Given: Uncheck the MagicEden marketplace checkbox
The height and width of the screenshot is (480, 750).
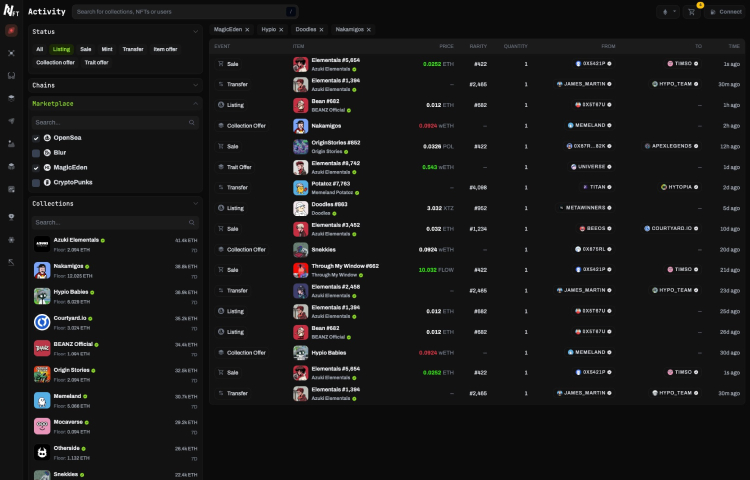Looking at the screenshot, I should coord(36,168).
